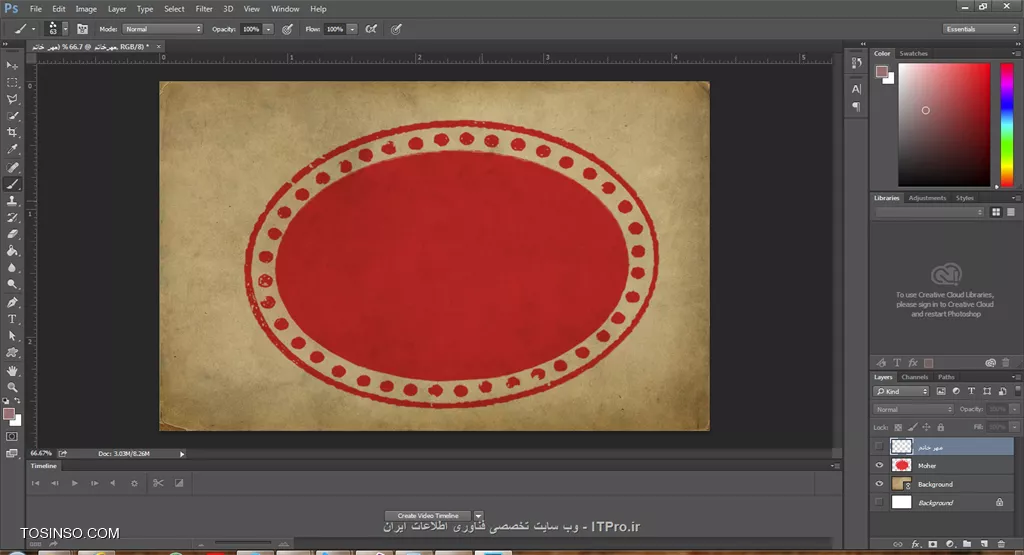This screenshot has height=555, width=1024.
Task: Switch to the Channels tab
Action: 914,377
